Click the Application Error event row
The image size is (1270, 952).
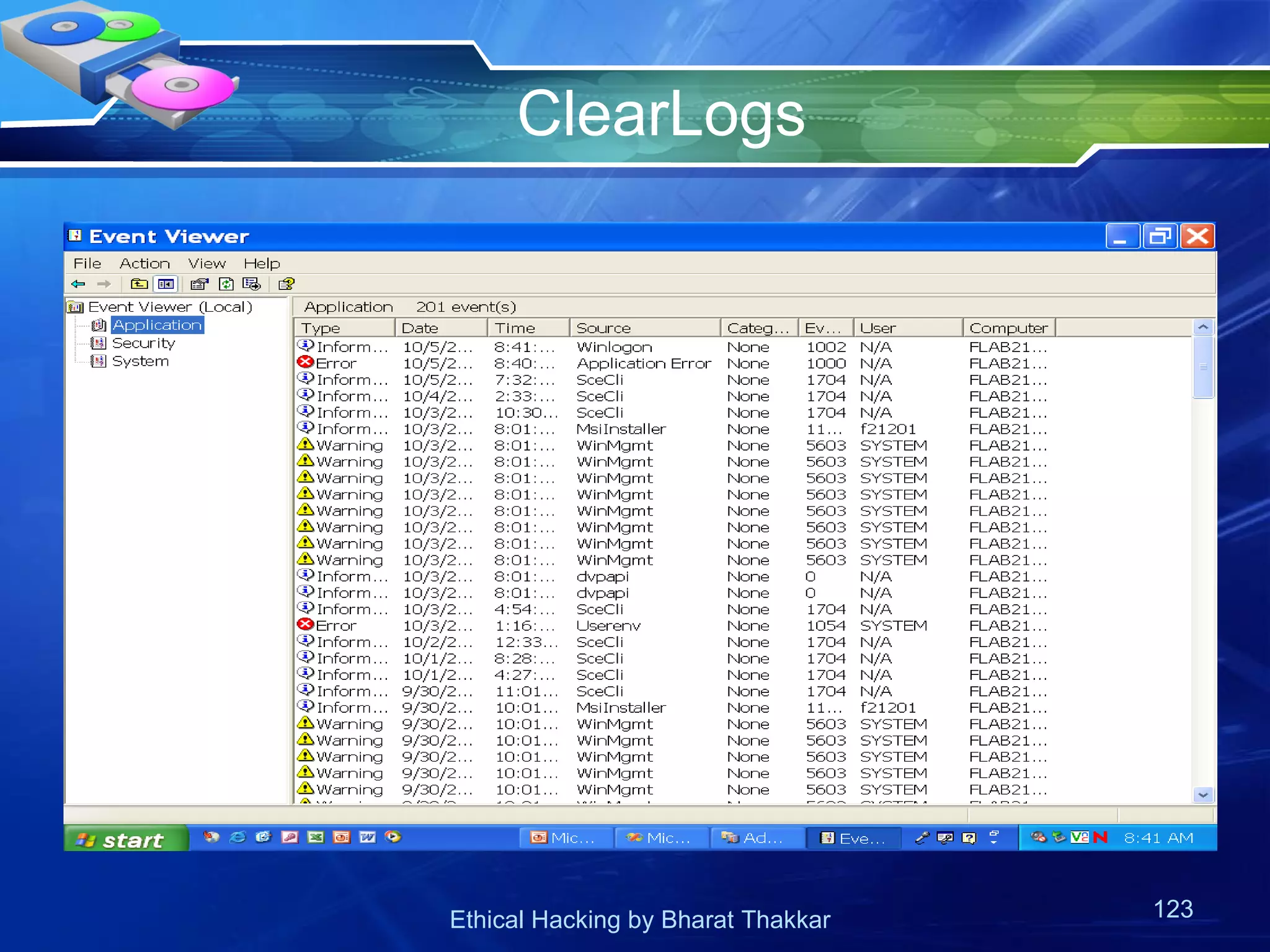click(643, 364)
